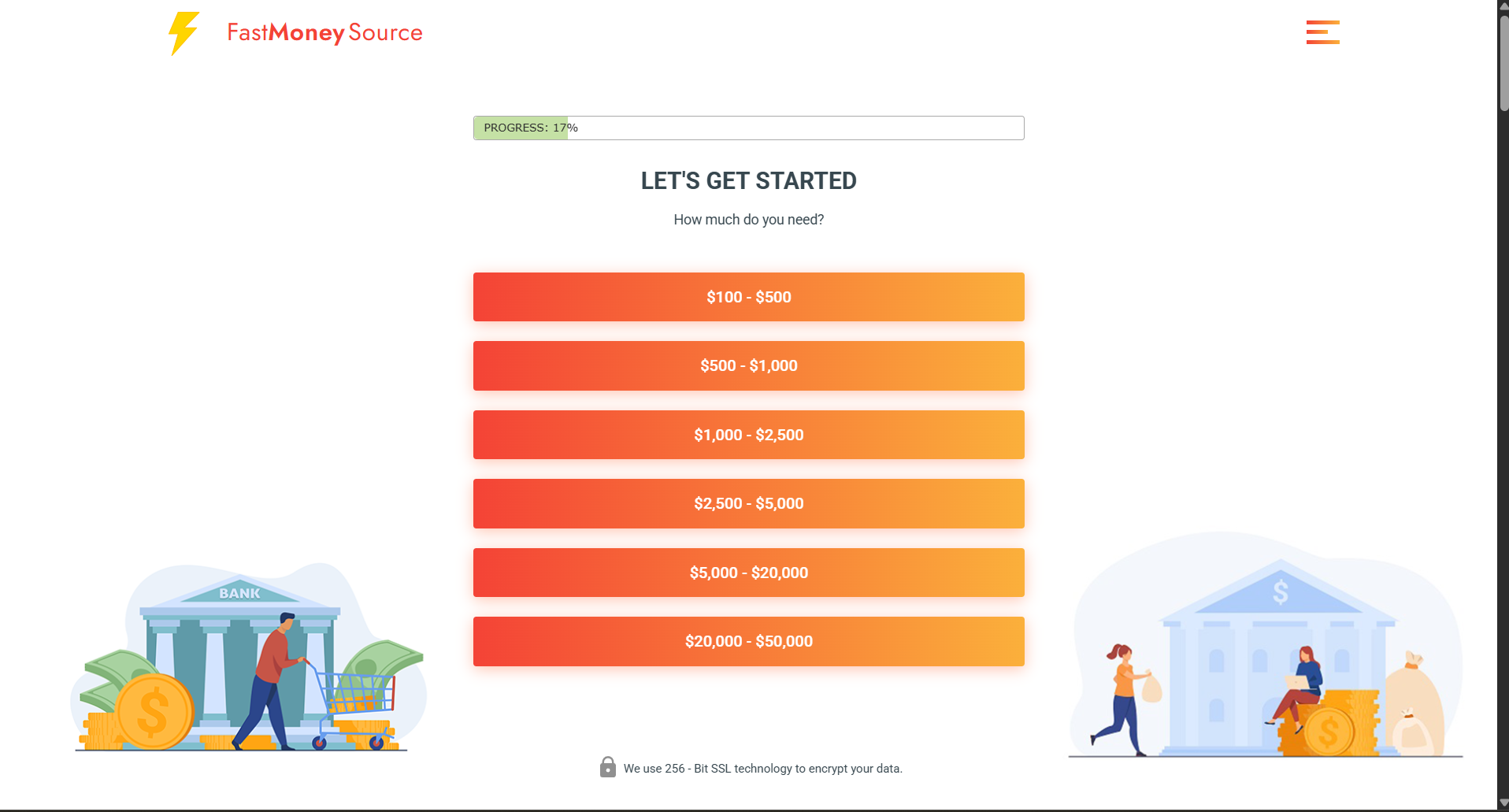Click the LET'S GET STARTED heading
This screenshot has width=1509, height=812.
(x=748, y=180)
